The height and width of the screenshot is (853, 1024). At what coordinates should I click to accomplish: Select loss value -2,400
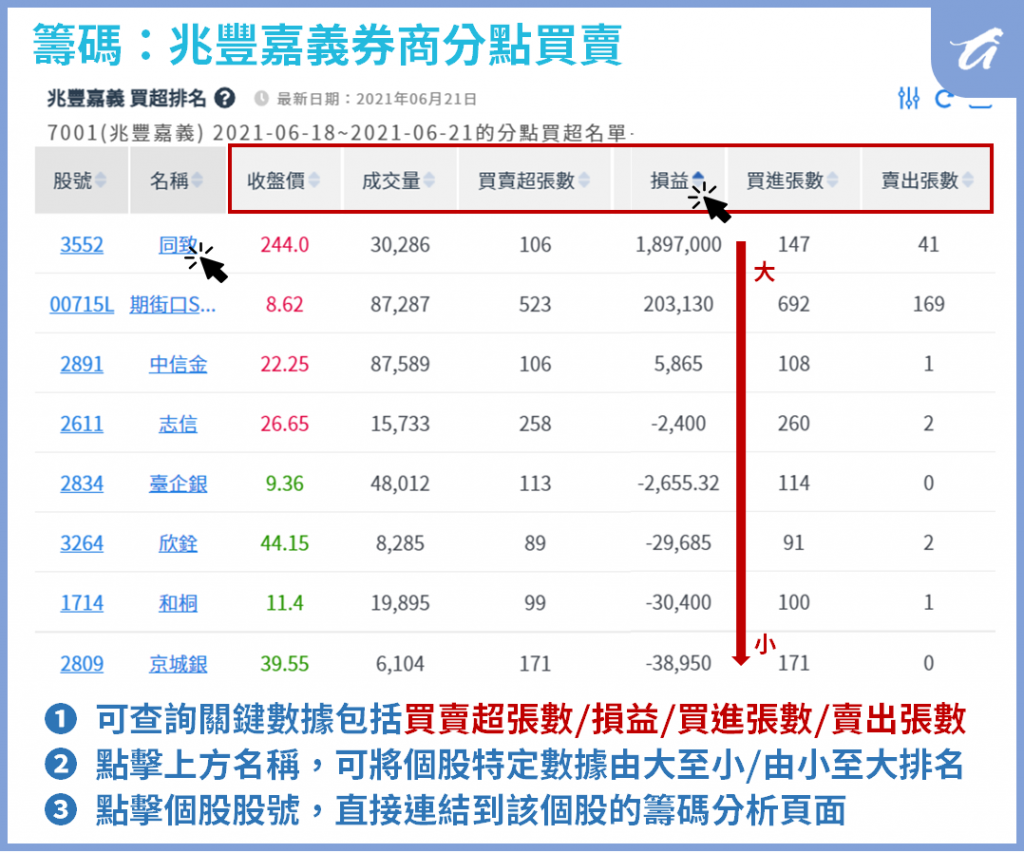(679, 424)
